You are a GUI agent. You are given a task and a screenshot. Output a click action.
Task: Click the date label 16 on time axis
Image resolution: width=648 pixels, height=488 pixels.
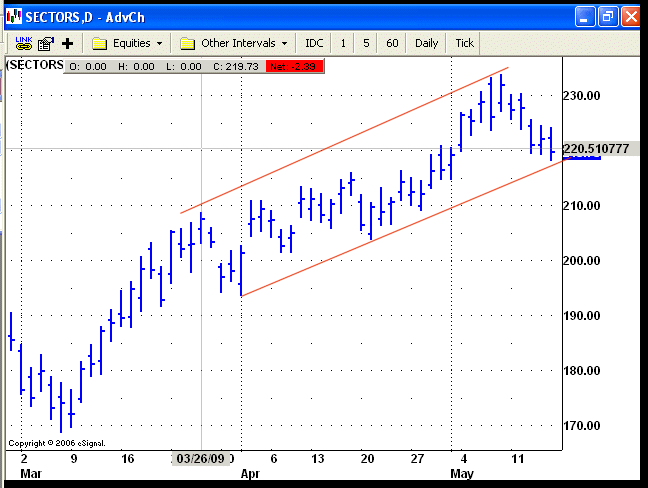[x=127, y=459]
